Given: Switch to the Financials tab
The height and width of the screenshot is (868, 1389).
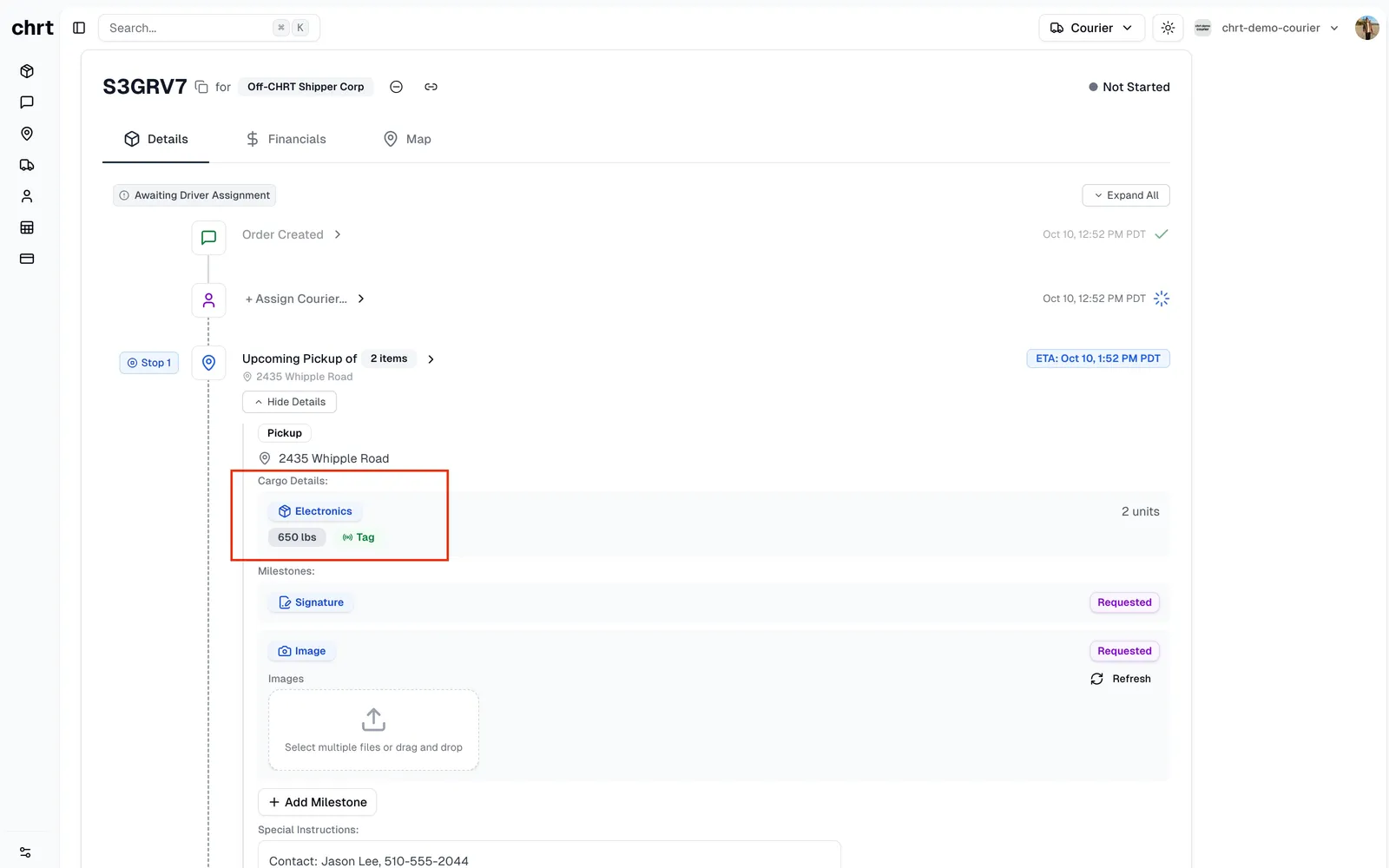Looking at the screenshot, I should [286, 139].
